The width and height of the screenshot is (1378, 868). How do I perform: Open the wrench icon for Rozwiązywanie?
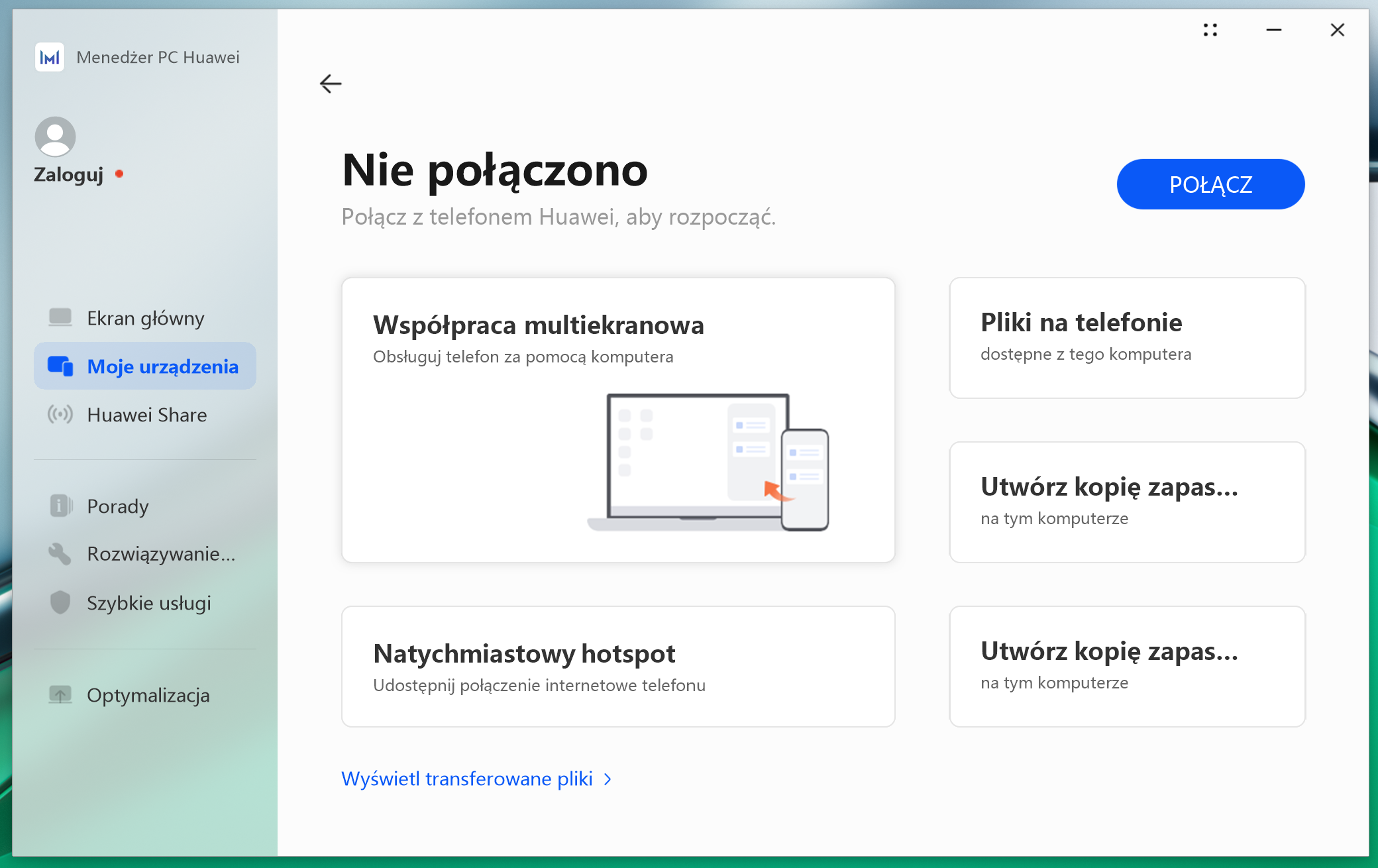60,554
